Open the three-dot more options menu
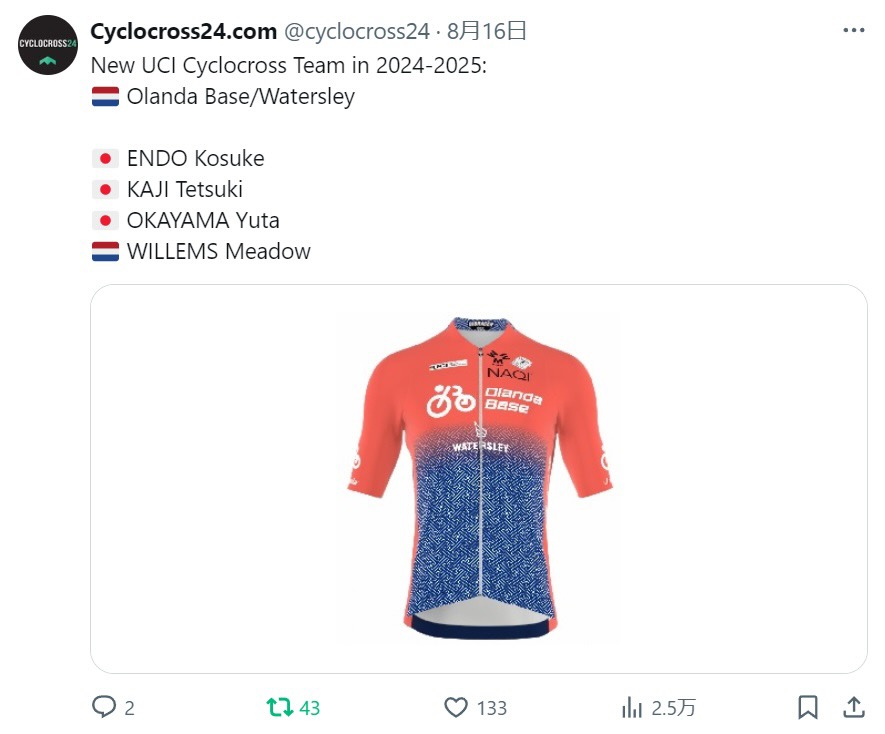885x734 pixels. pyautogui.click(x=854, y=30)
